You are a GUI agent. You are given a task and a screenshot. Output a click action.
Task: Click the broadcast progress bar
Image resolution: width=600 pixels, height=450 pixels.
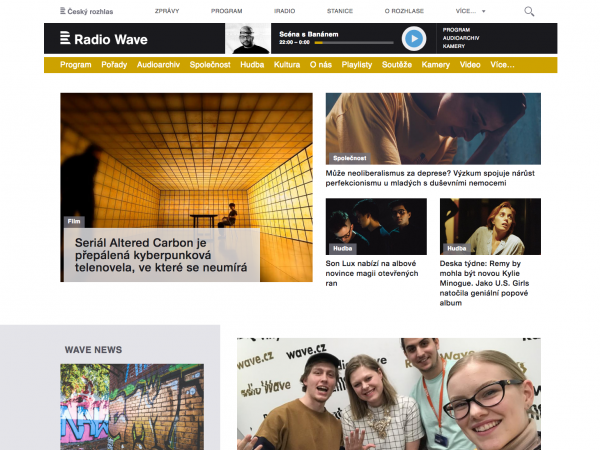coord(354,43)
